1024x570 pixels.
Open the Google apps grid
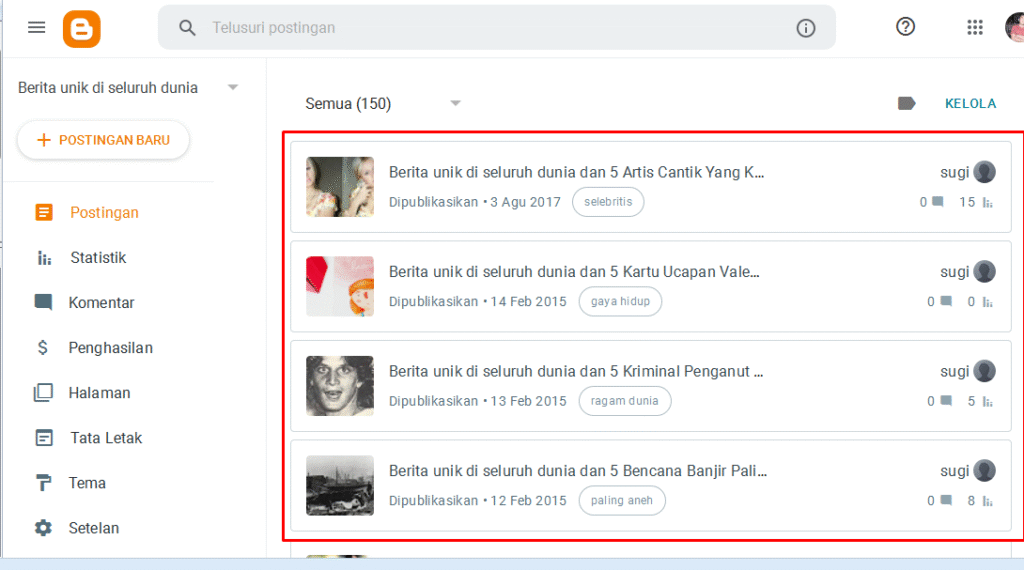(974, 27)
